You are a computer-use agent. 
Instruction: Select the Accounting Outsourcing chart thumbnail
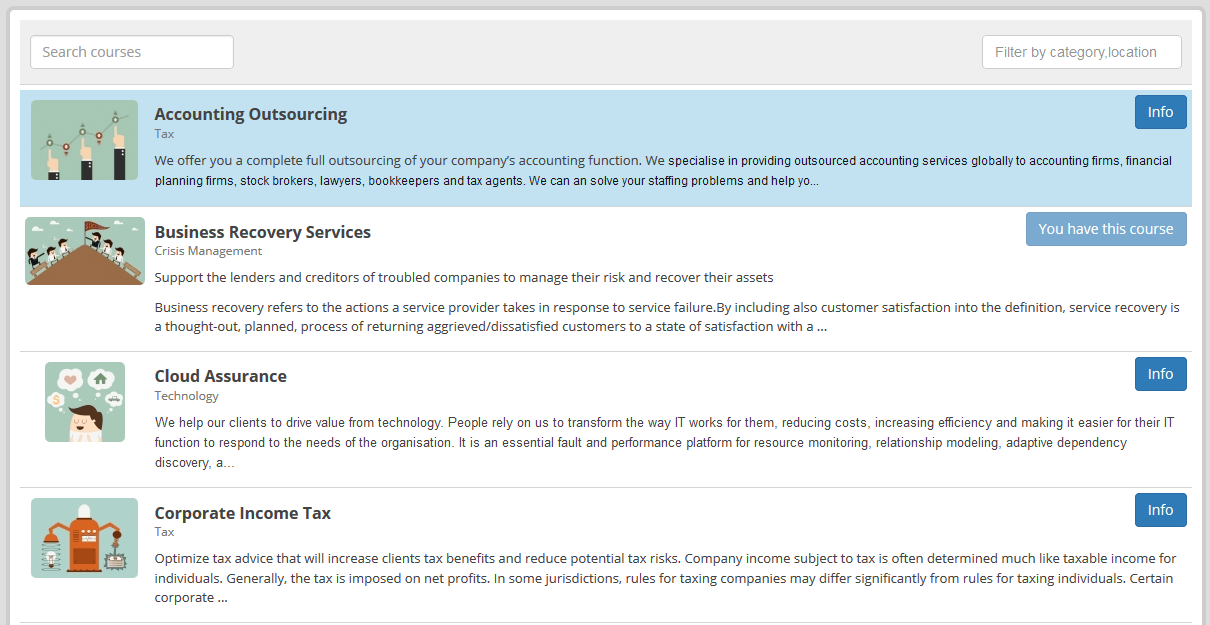(x=84, y=140)
